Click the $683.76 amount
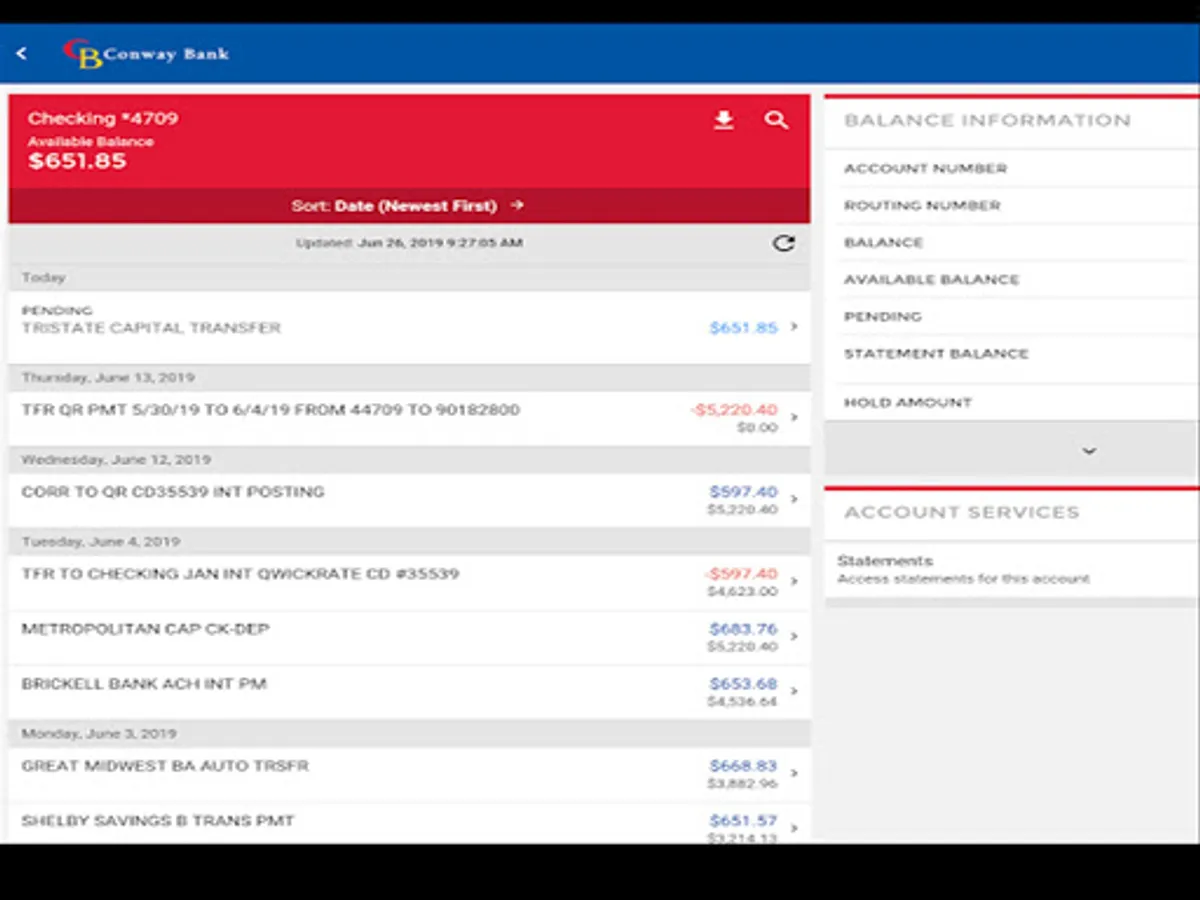Screen dimensions: 1200x900 pyautogui.click(x=743, y=629)
